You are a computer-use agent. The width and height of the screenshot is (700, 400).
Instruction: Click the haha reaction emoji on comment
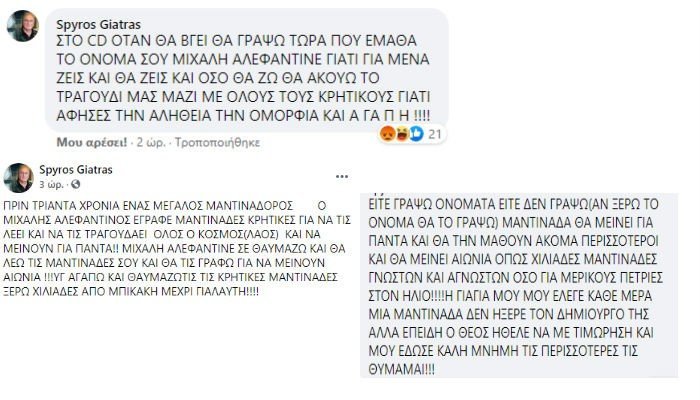(401, 133)
